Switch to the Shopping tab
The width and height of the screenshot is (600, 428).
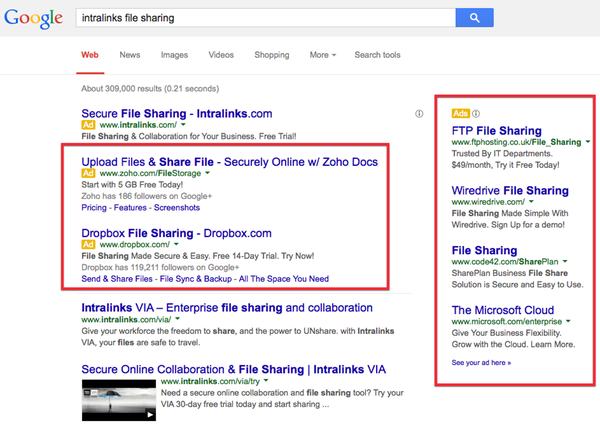tap(272, 55)
